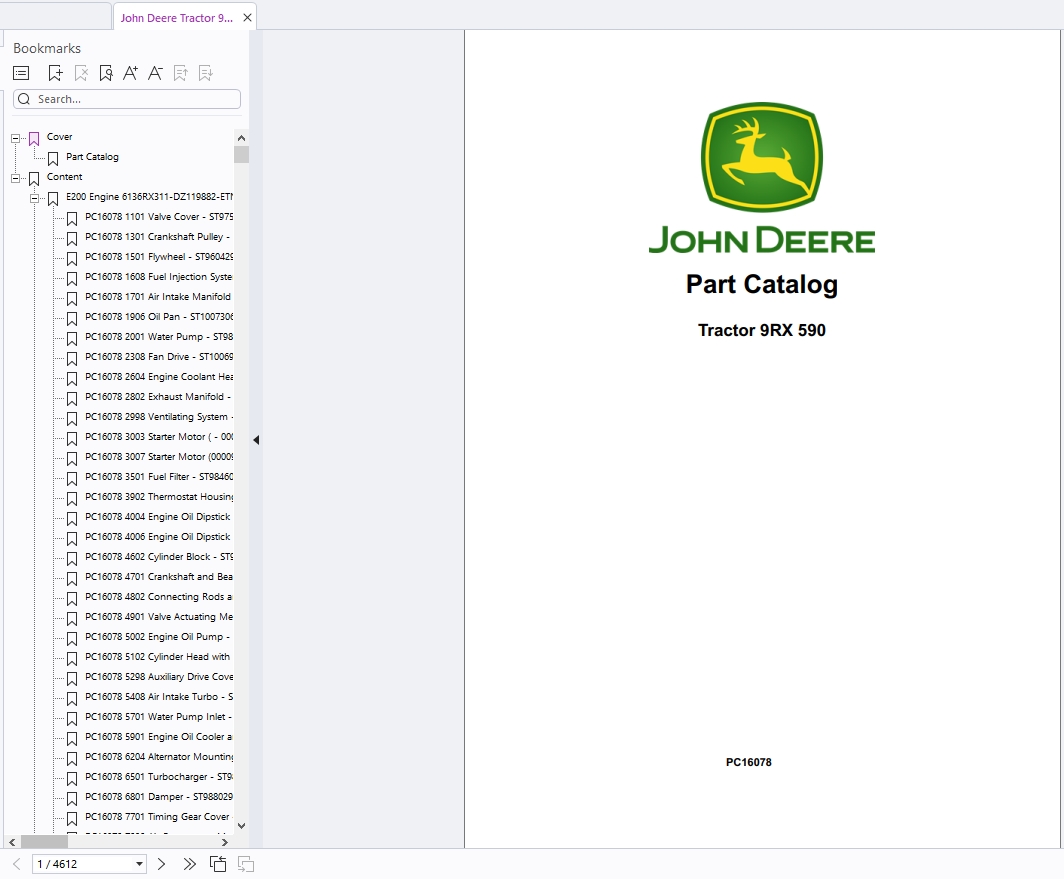The width and height of the screenshot is (1064, 879).
Task: Hide the bookmarks panel with side arrow
Action: 256,440
